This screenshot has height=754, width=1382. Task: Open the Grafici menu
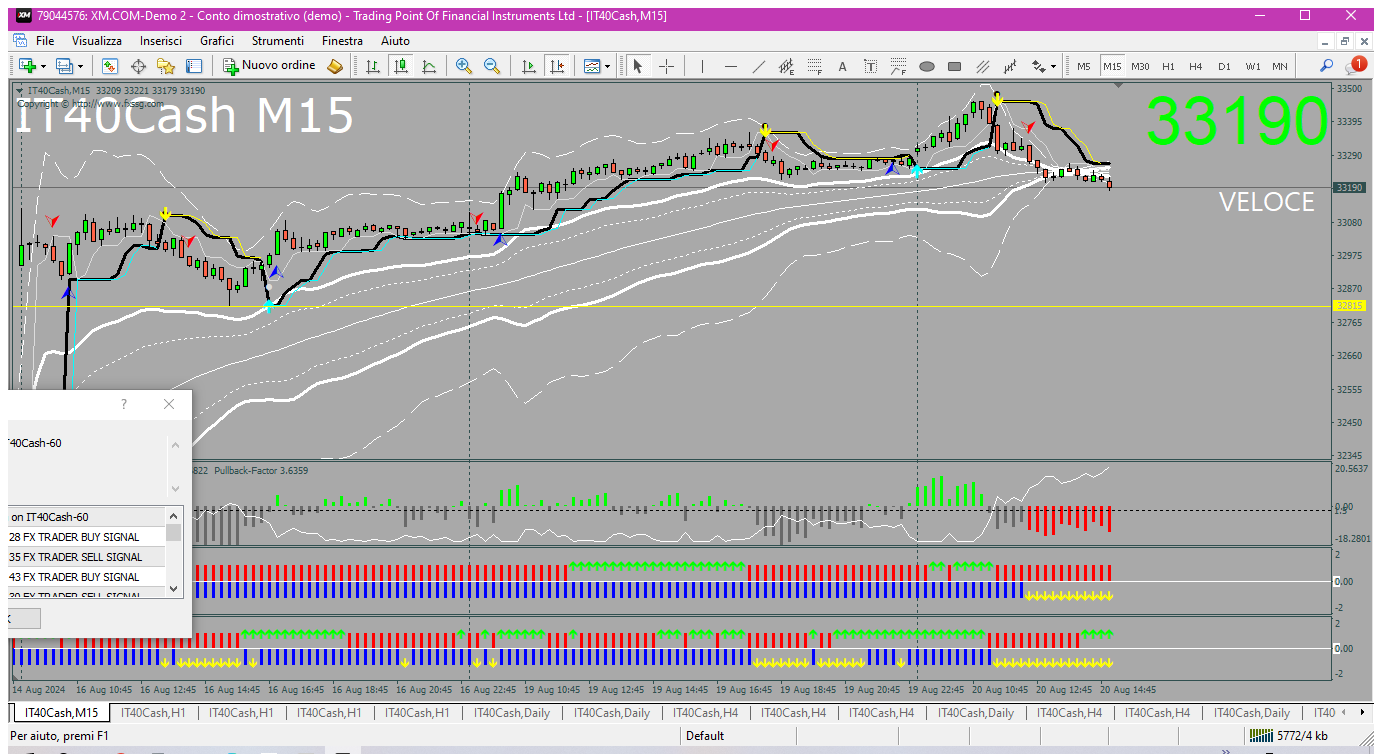click(x=217, y=41)
